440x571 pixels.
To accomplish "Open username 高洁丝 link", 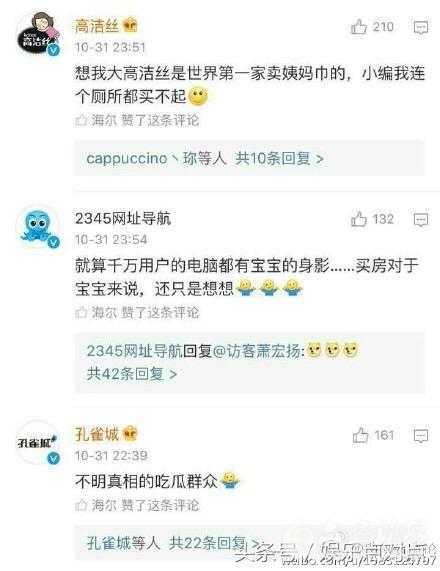I will click(97, 26).
